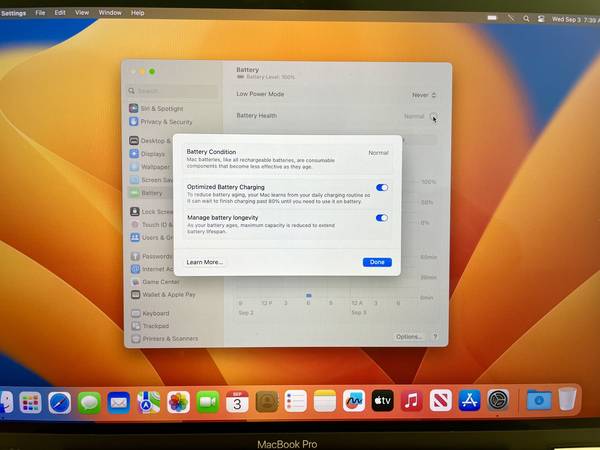Viewport: 600px width, 450px height.
Task: Launch Messages app in the Dock
Action: [89, 402]
